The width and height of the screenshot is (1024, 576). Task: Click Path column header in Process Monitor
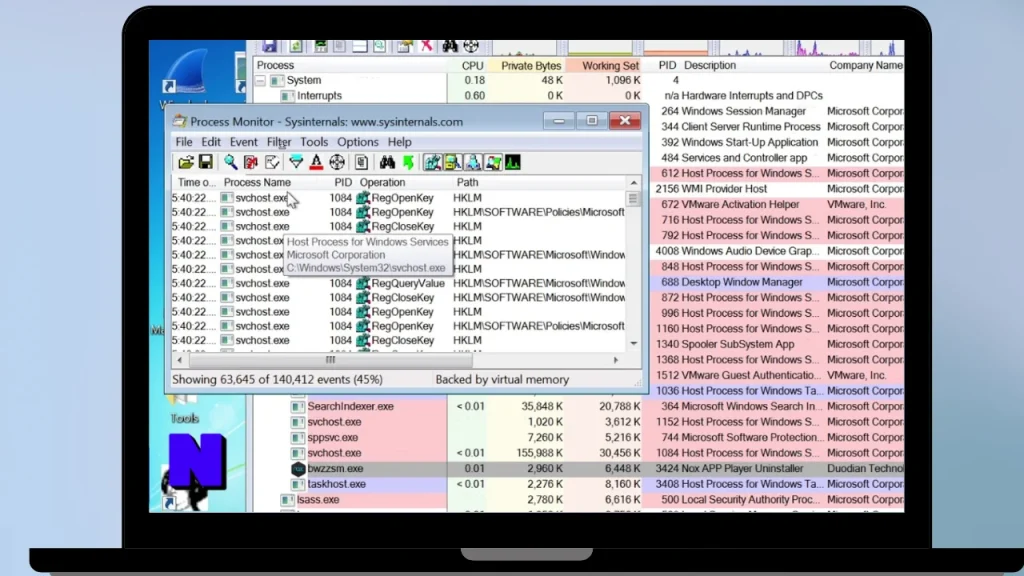[x=468, y=182]
